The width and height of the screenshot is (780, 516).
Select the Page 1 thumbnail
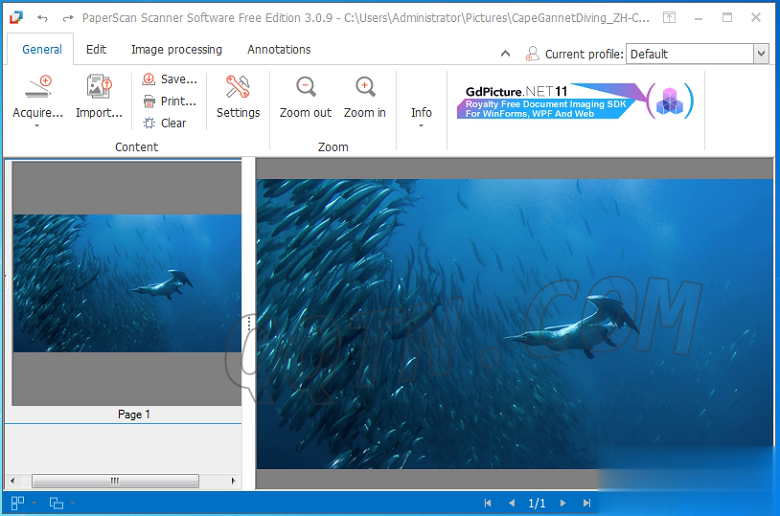pos(126,283)
